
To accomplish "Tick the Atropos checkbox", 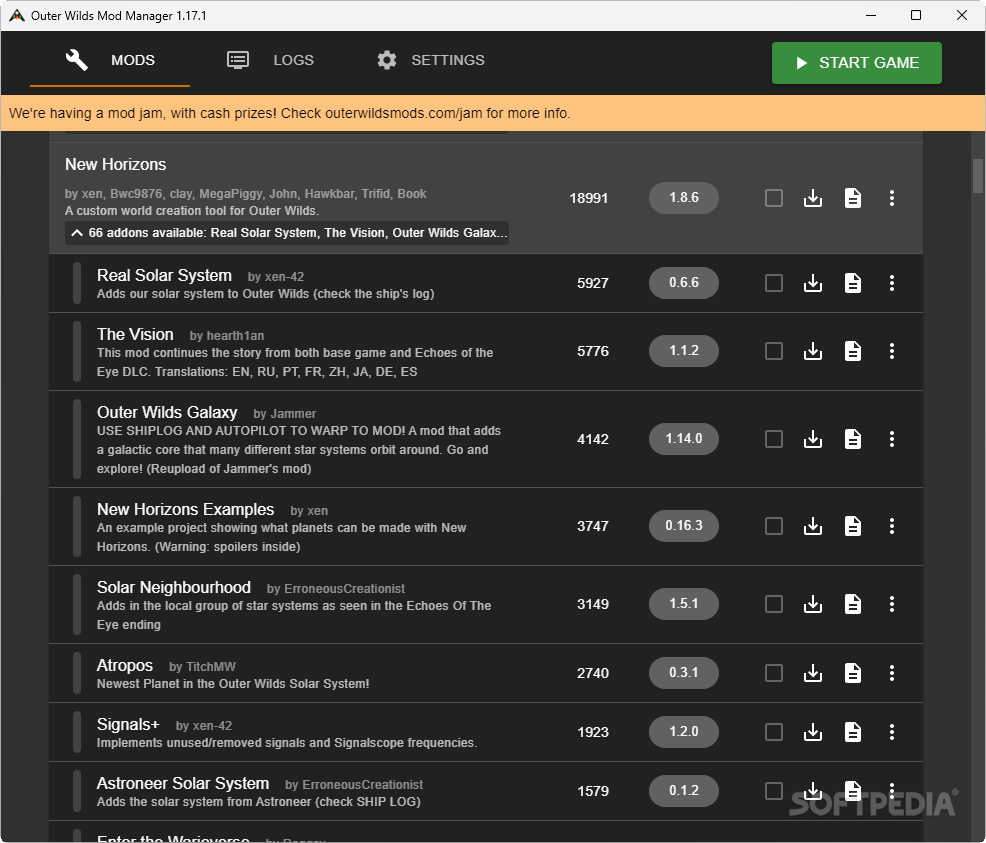I will pyautogui.click(x=773, y=673).
